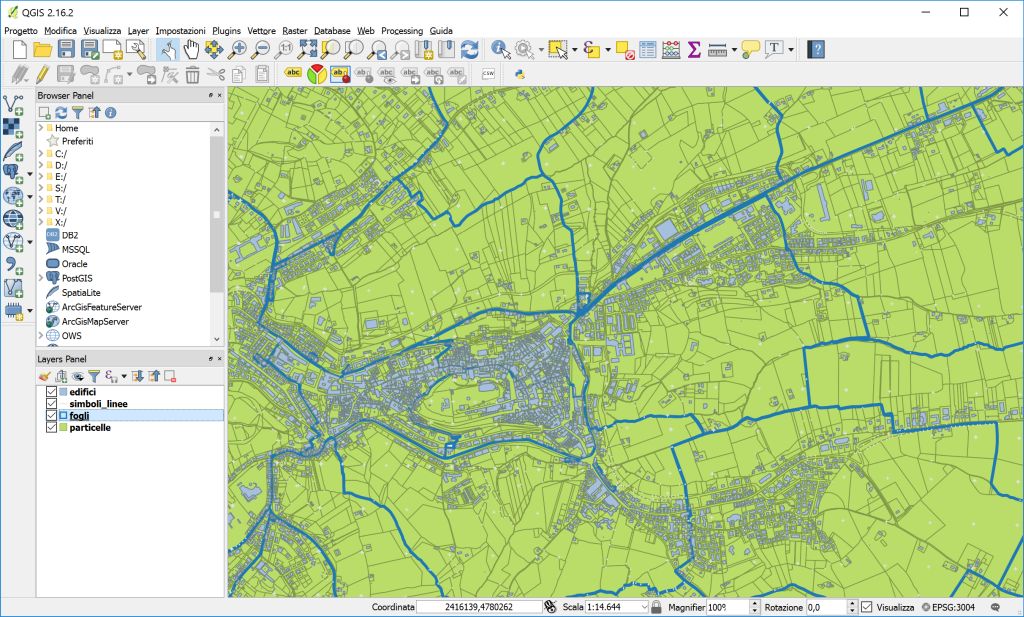
Task: Open Help contents with the question mark icon
Action: [816, 50]
